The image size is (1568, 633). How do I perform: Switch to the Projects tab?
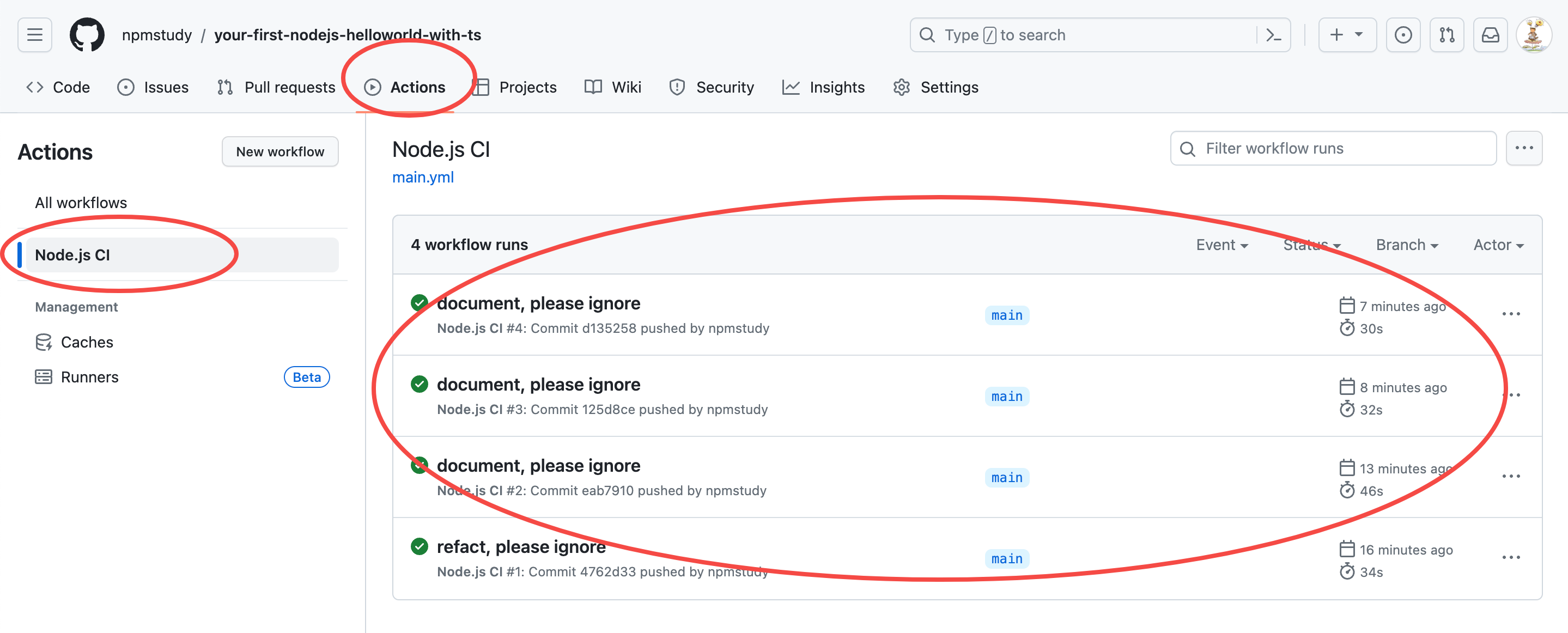point(514,87)
